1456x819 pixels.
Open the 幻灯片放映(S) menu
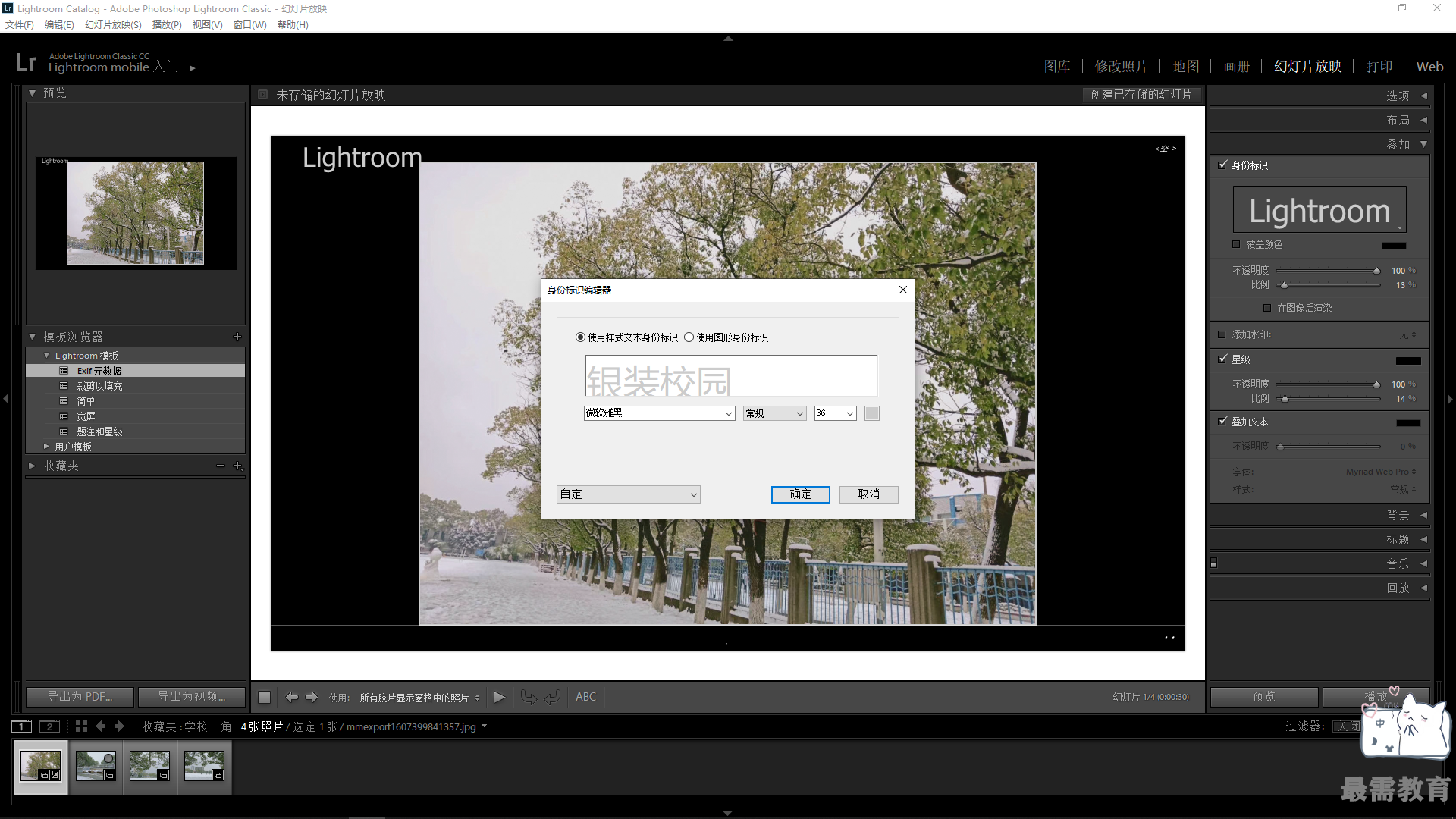pyautogui.click(x=113, y=25)
